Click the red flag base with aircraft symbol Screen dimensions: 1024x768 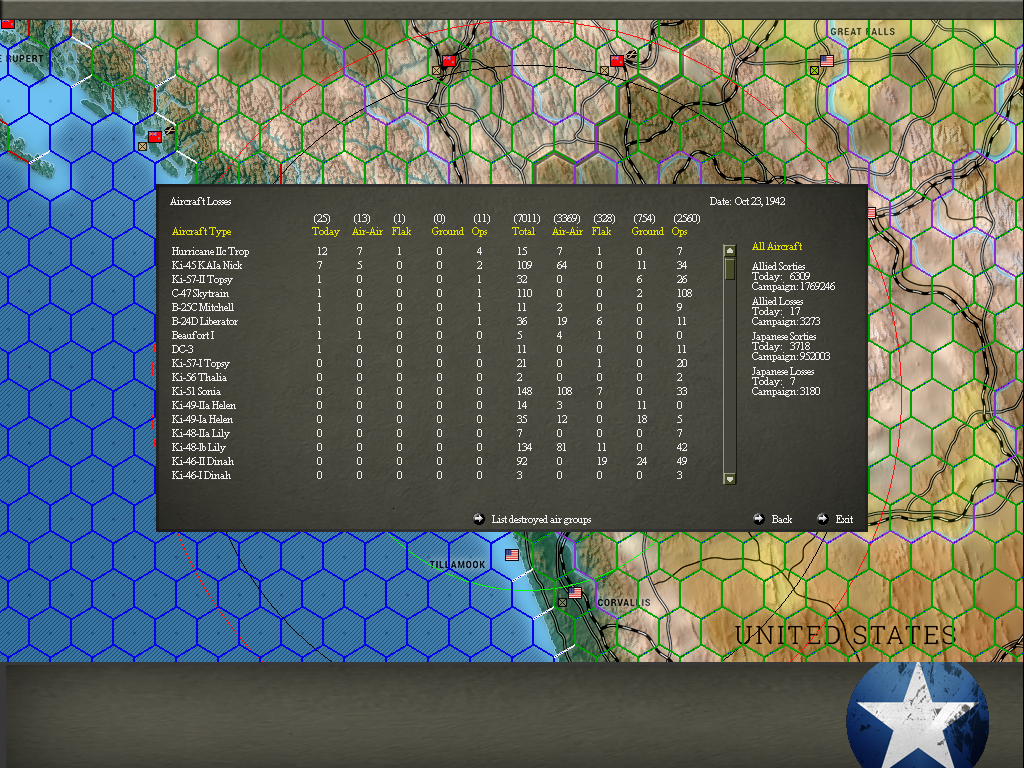(x=617, y=61)
